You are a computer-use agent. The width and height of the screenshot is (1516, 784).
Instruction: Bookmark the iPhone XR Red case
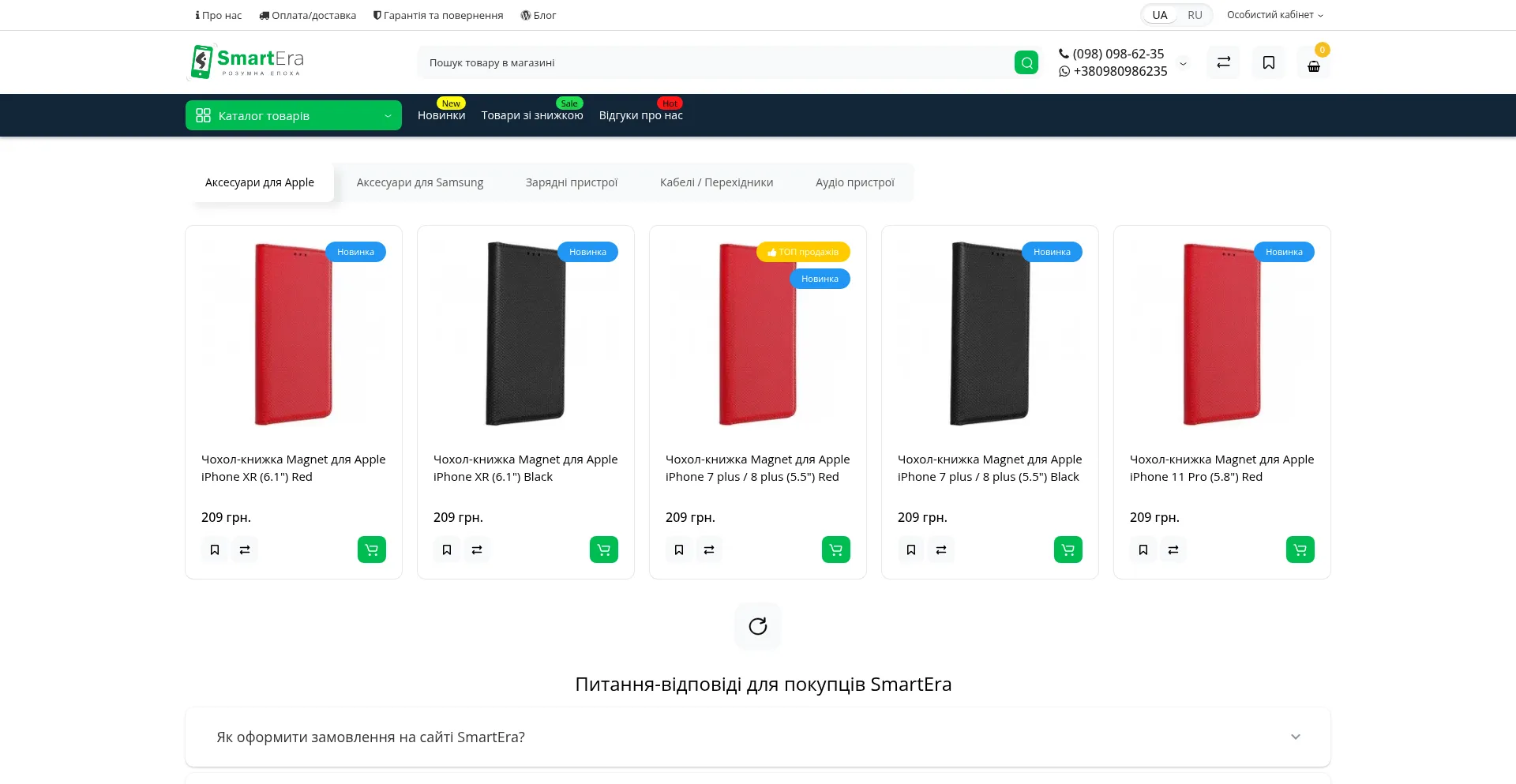(x=215, y=550)
